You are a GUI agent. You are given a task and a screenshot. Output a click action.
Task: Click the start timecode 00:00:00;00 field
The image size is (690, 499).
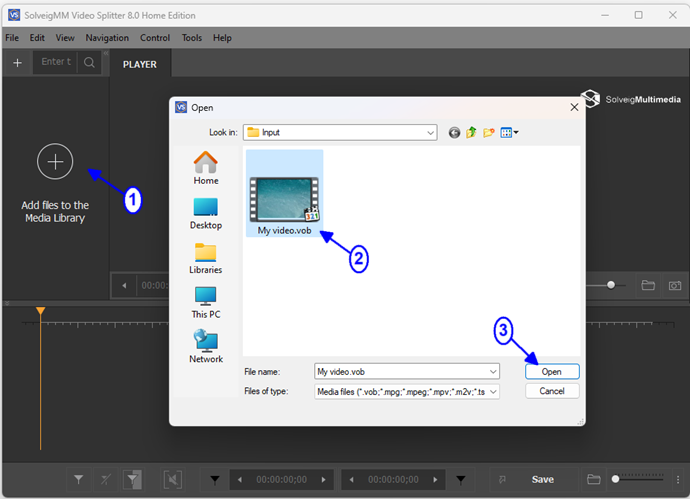point(282,480)
